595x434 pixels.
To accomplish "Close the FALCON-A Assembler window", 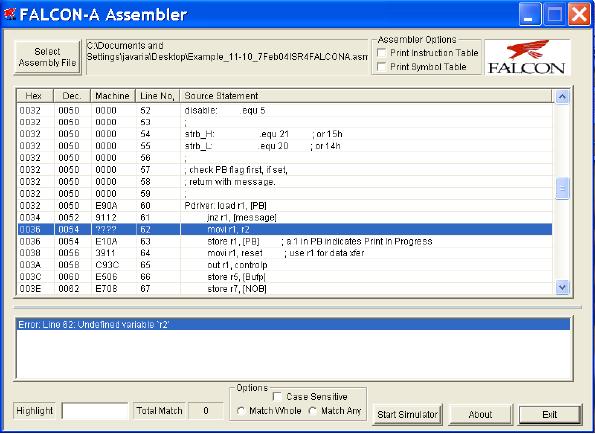I will [x=579, y=14].
